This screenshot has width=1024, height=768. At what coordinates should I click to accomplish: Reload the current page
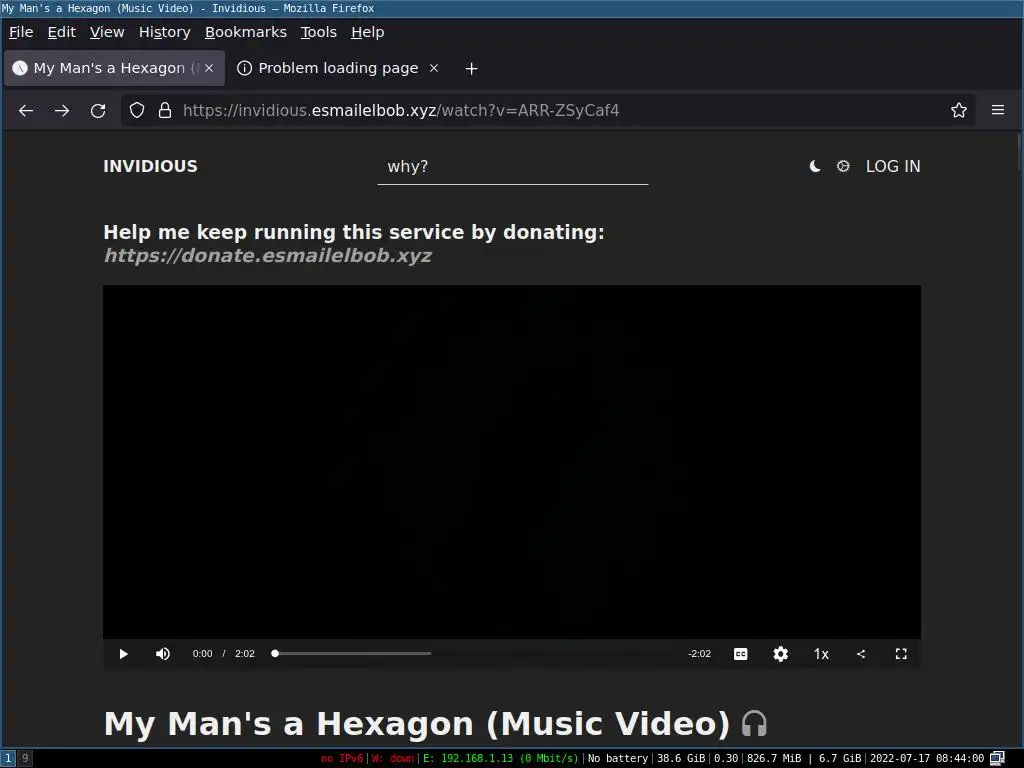pyautogui.click(x=98, y=110)
